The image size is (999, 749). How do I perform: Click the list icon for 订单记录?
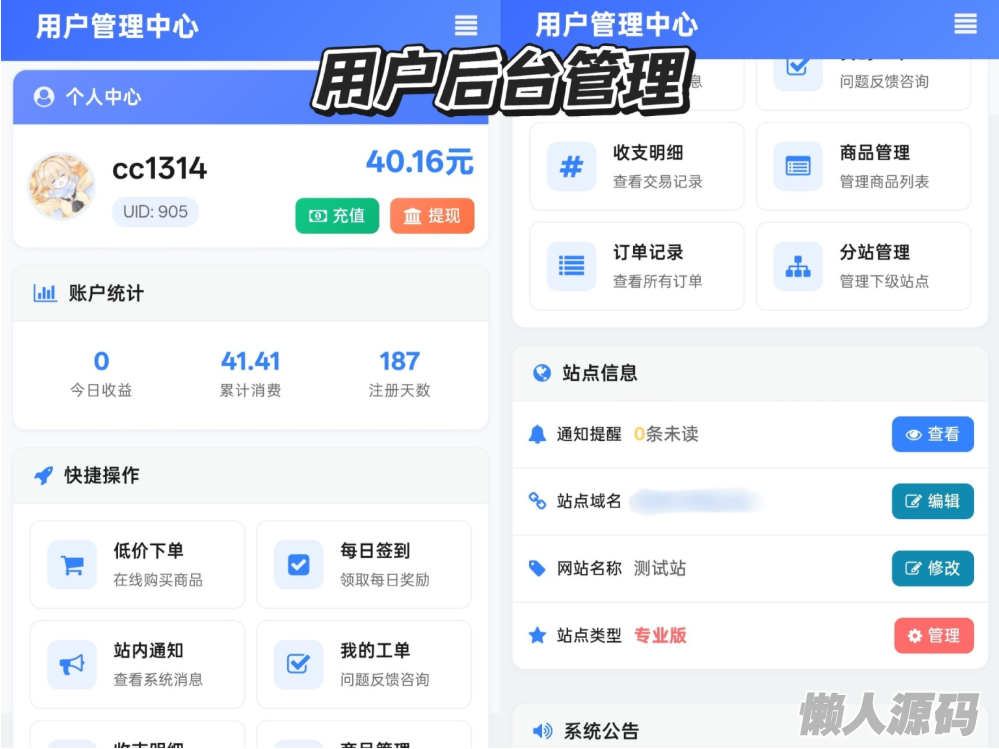coord(571,266)
